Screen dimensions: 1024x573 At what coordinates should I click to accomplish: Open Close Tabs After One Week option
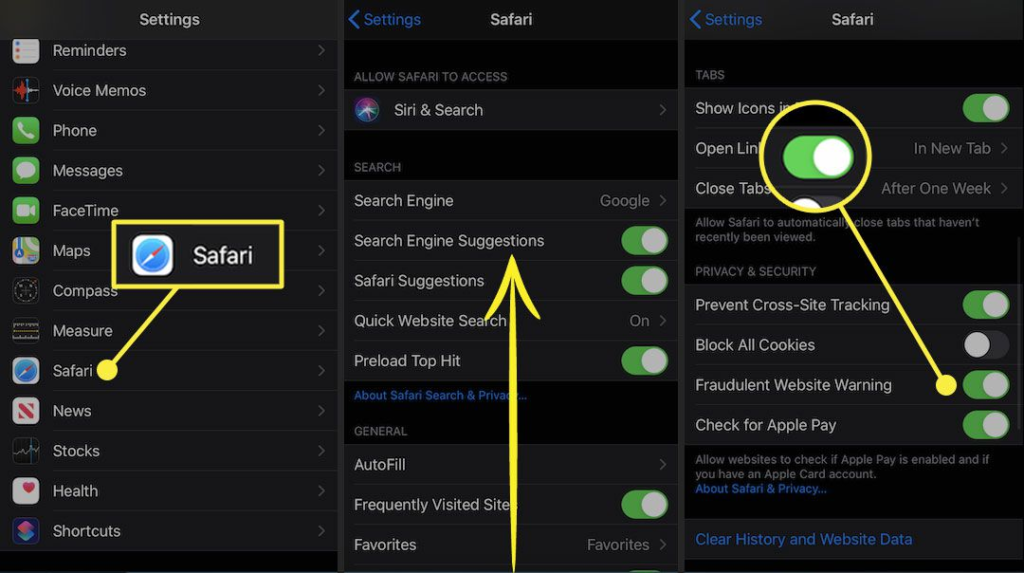point(854,188)
